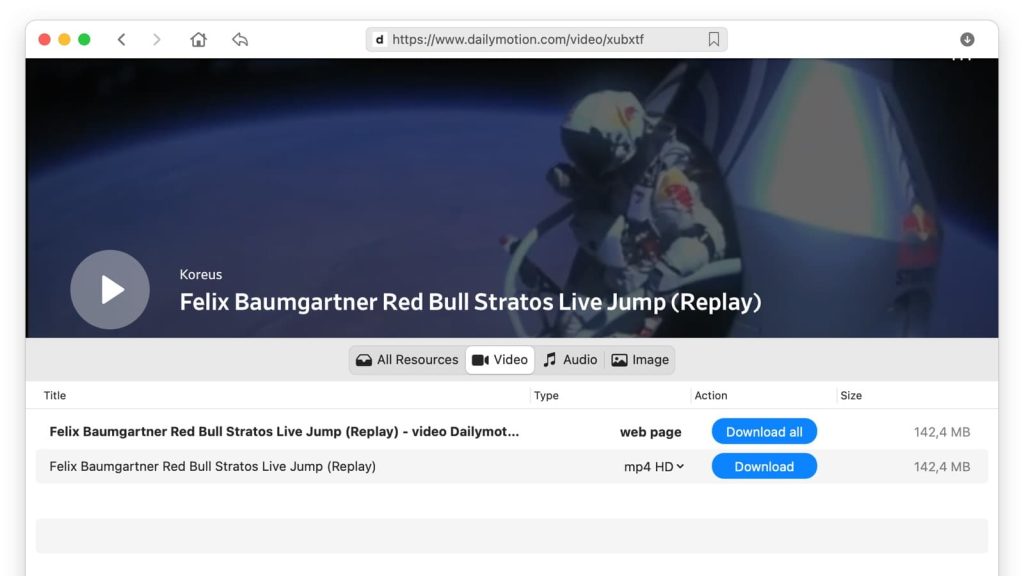The height and width of the screenshot is (576, 1024).
Task: Switch to the All Resources tab
Action: pos(407,360)
